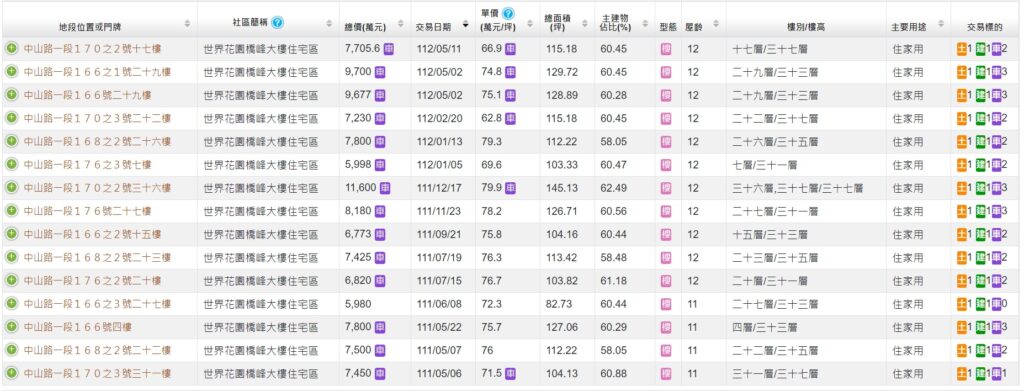Click the 交易標的 column header

pos(984,26)
